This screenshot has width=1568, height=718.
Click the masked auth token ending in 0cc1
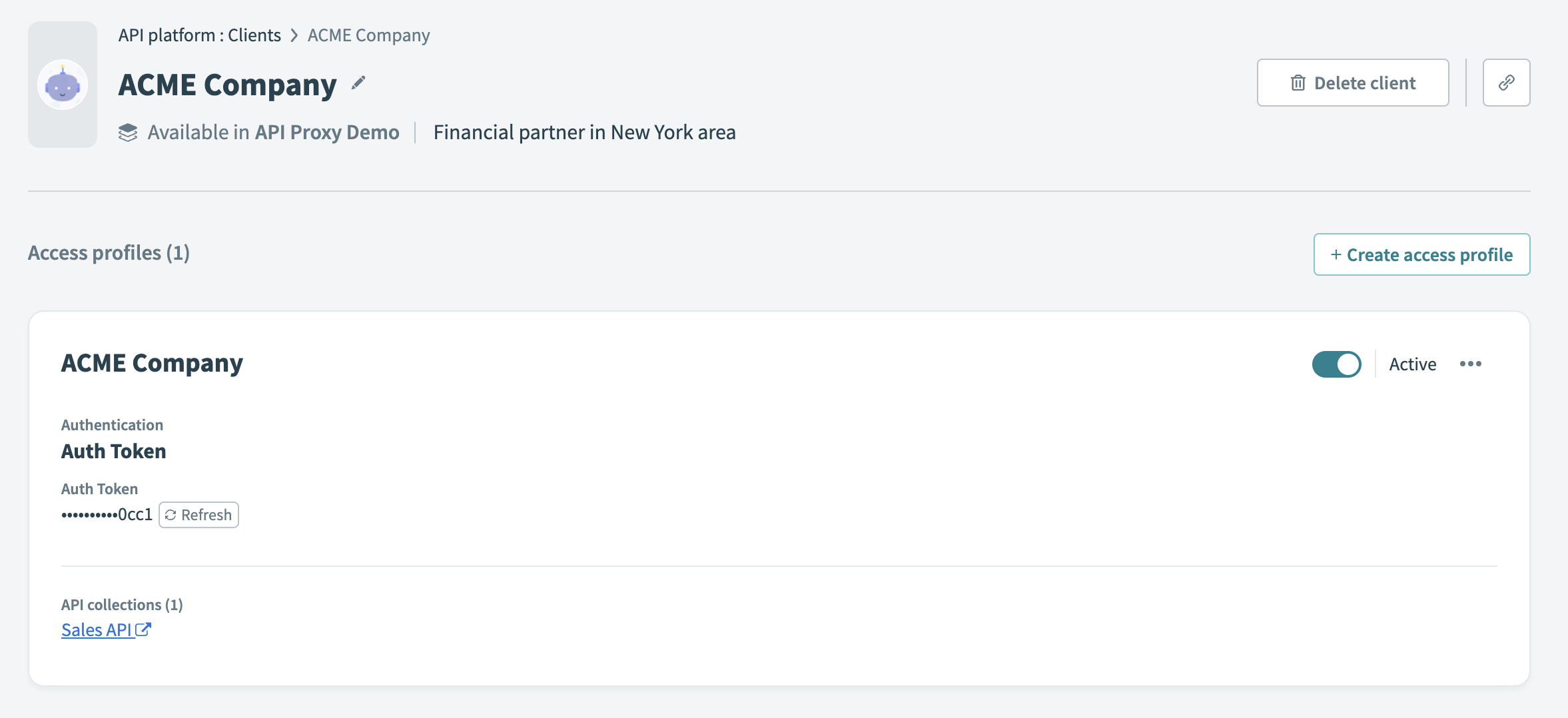click(x=107, y=515)
